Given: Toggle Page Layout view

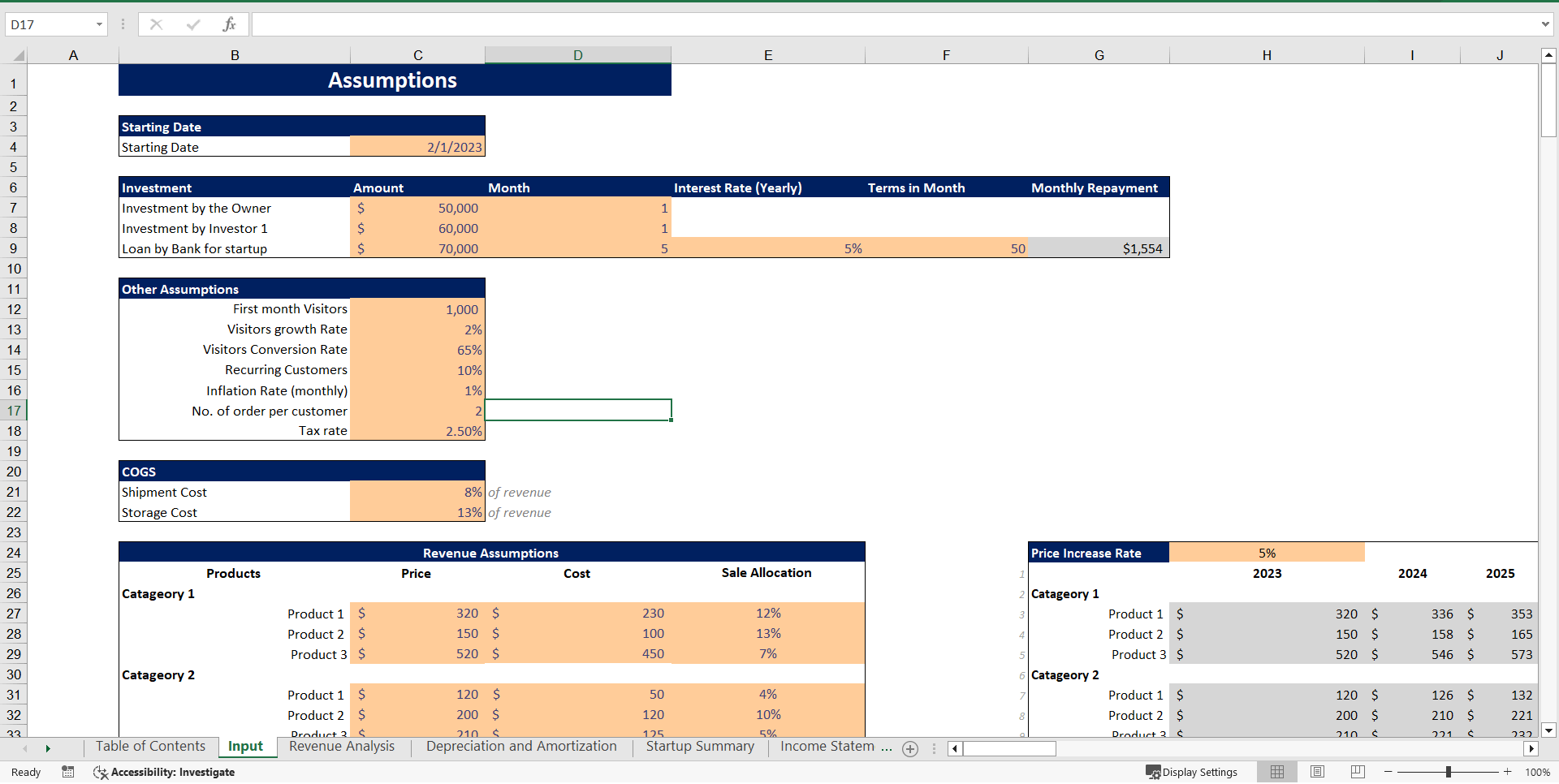Looking at the screenshot, I should pyautogui.click(x=1317, y=772).
